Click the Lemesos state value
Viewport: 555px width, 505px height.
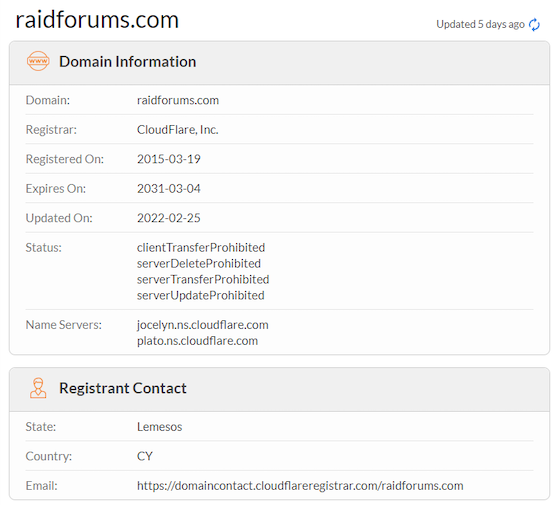160,427
